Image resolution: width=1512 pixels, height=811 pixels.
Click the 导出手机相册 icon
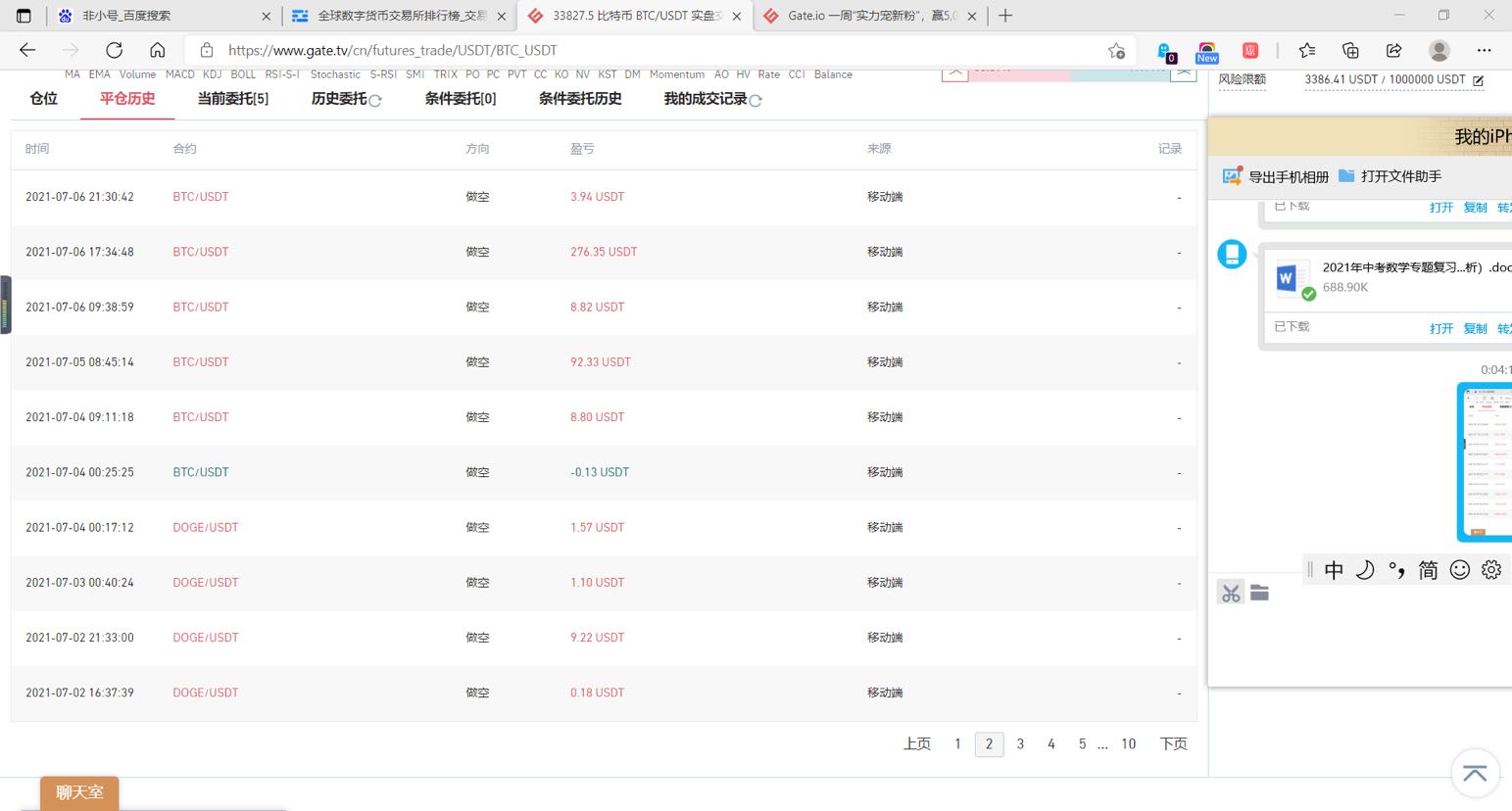[x=1233, y=176]
